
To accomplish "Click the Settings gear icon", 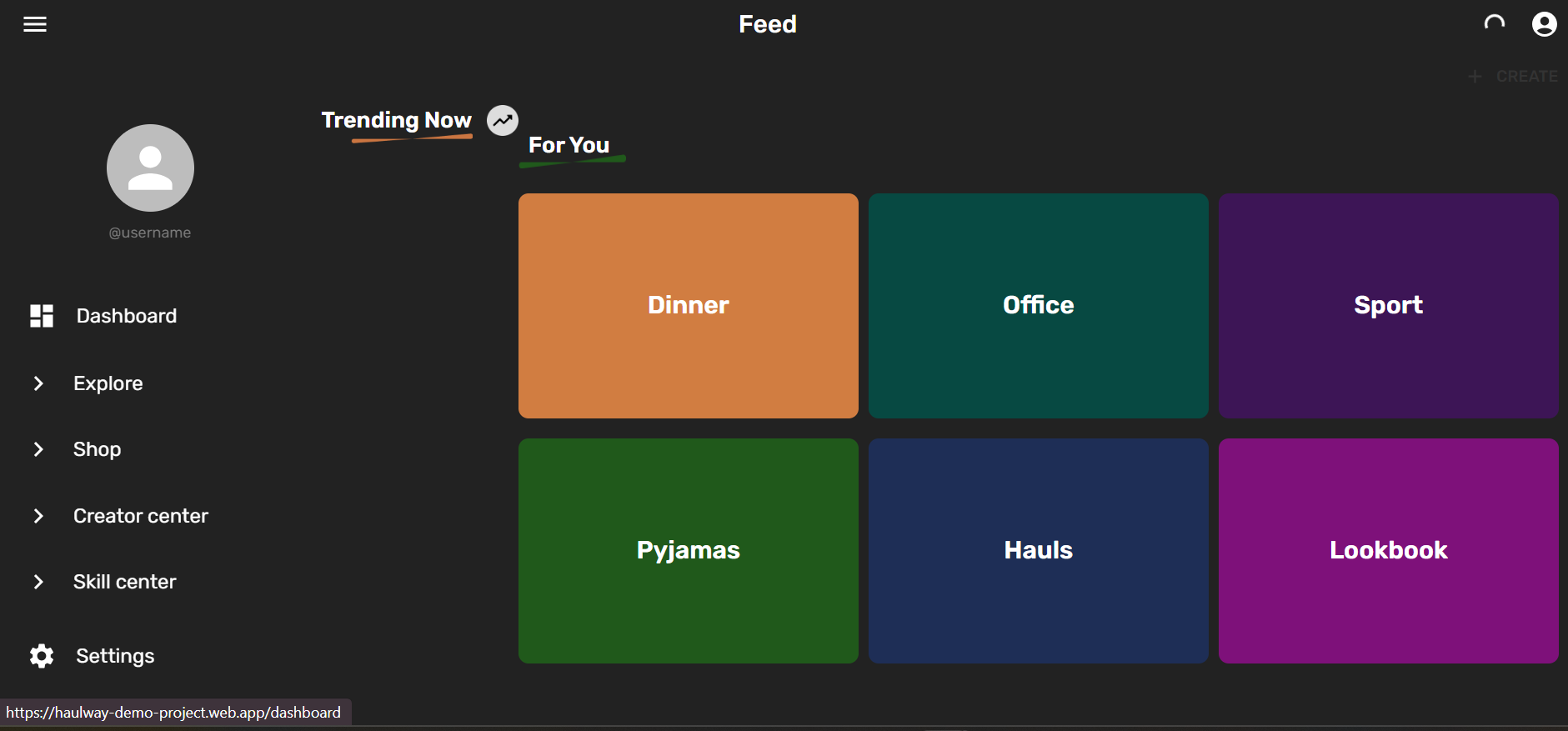I will point(42,656).
